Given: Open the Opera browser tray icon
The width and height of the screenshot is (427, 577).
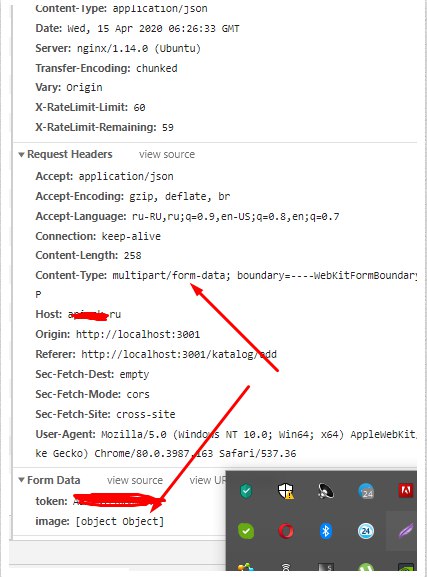Looking at the screenshot, I should 286,531.
